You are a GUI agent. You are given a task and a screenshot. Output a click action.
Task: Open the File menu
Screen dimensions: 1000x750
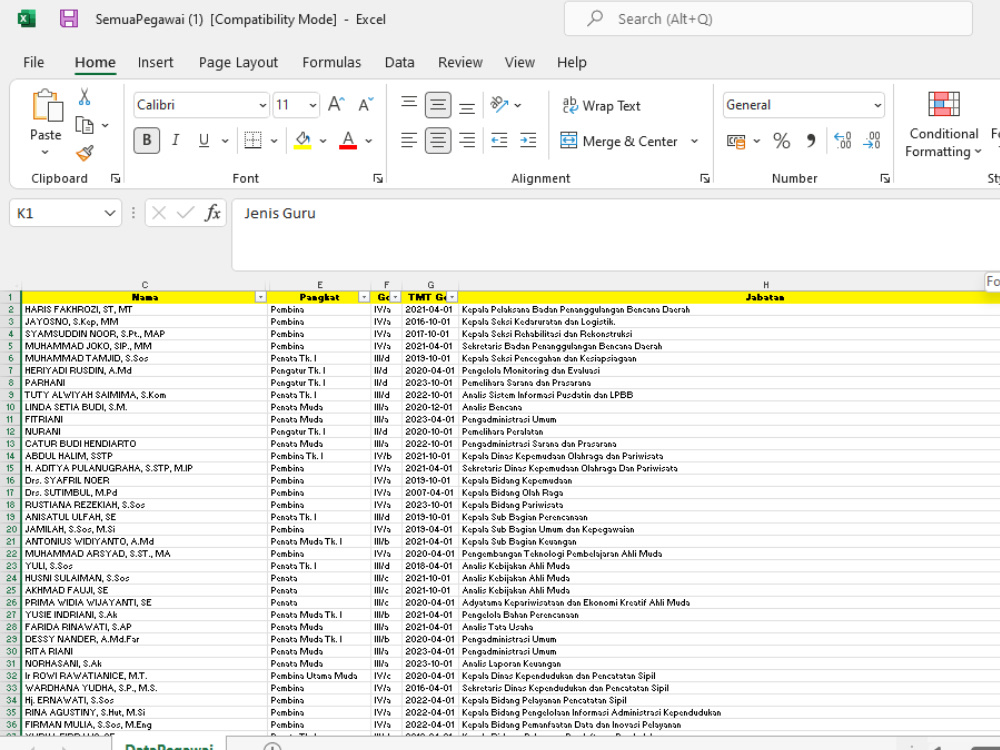click(x=33, y=62)
